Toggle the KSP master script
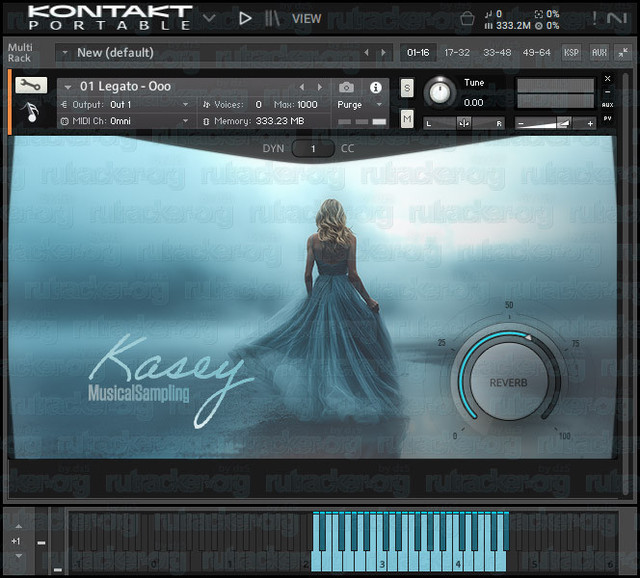 [571, 53]
